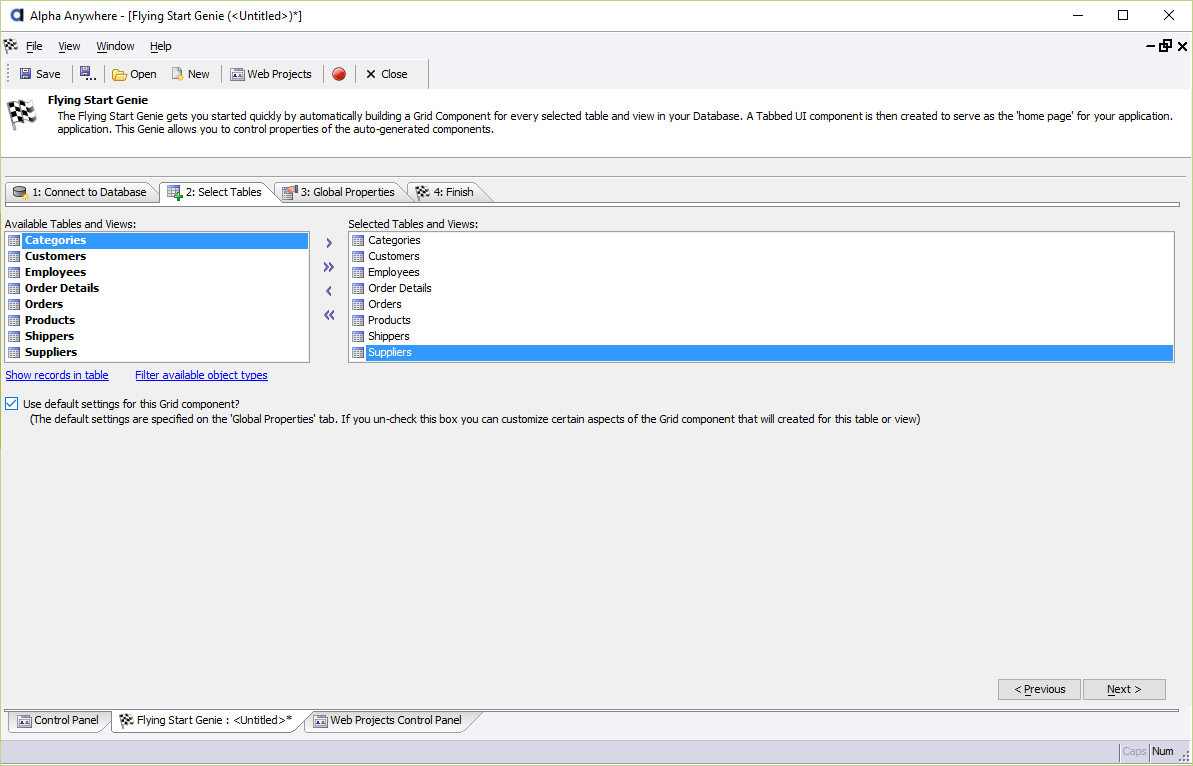Click the Save floppy disk icon
This screenshot has width=1193, height=766.
(x=25, y=74)
